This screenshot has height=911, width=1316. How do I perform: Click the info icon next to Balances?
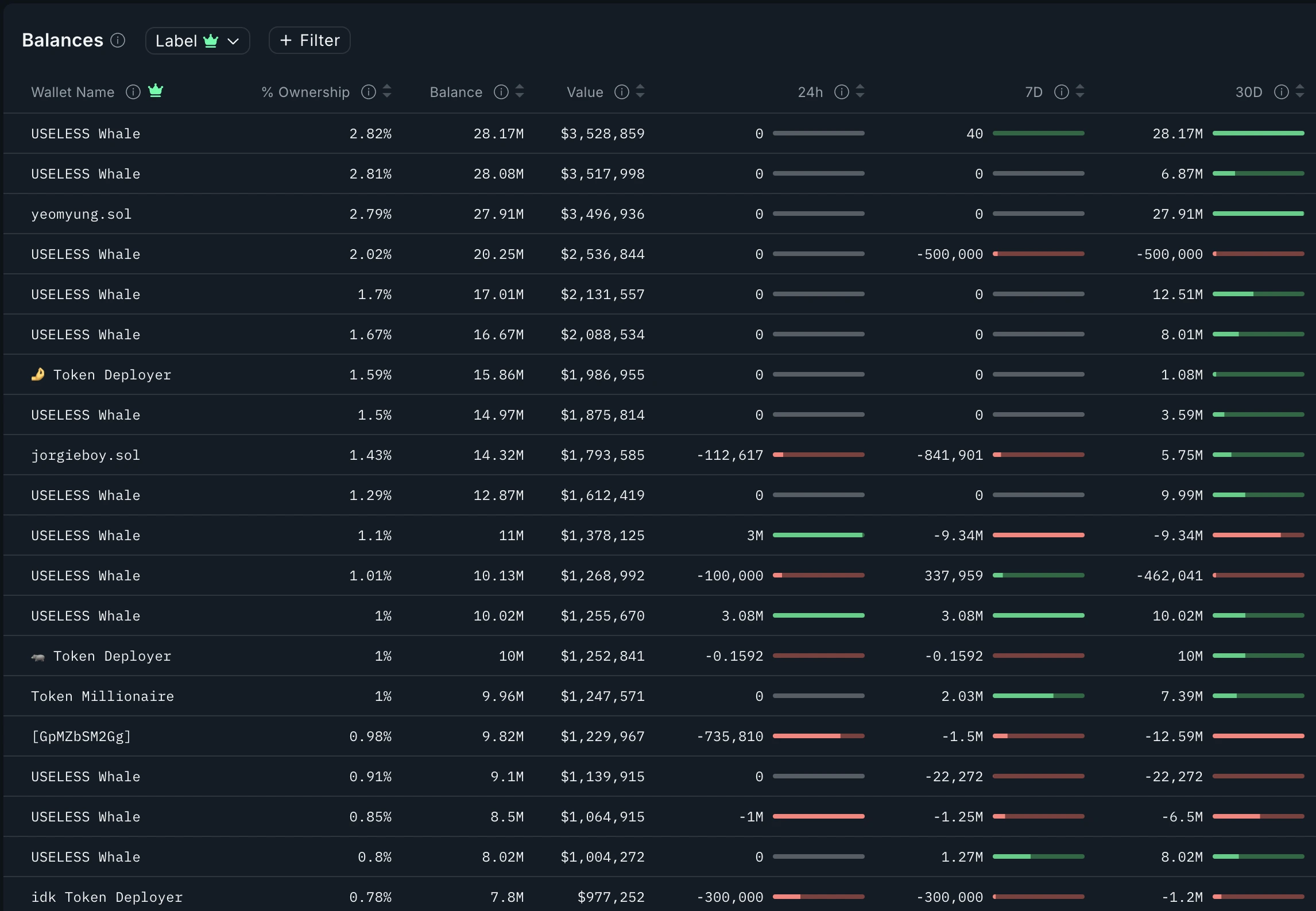[118, 40]
